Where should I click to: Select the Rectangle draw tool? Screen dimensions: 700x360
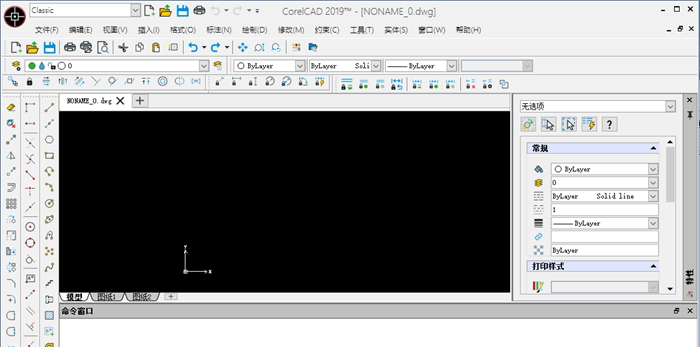49,155
